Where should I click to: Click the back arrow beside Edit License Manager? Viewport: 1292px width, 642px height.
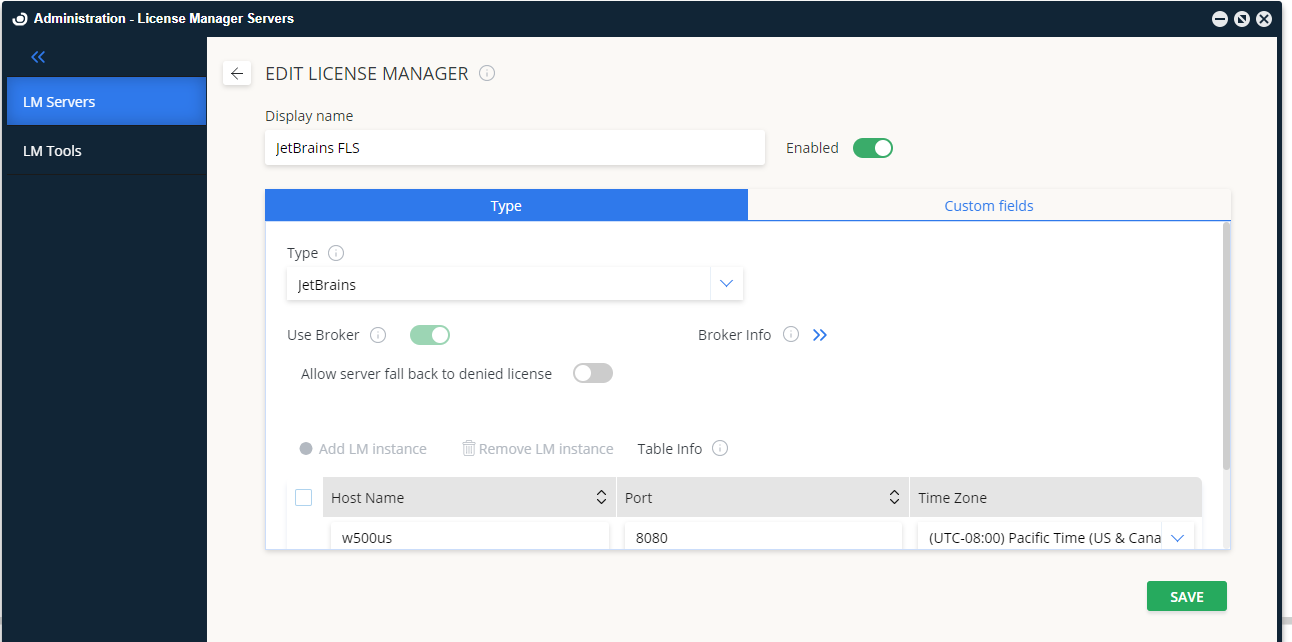237,73
